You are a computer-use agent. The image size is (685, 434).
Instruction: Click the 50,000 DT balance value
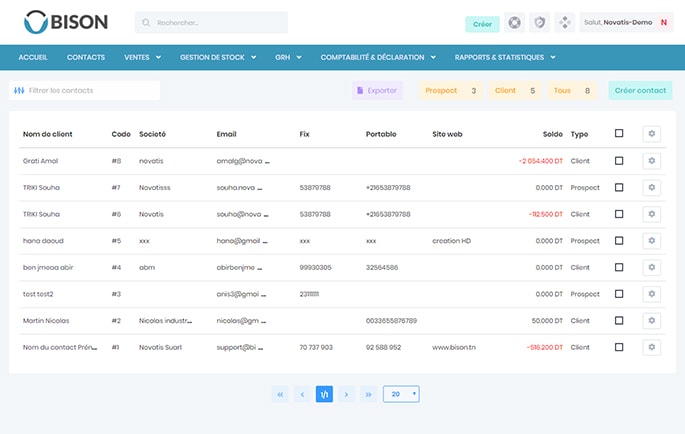(x=547, y=321)
